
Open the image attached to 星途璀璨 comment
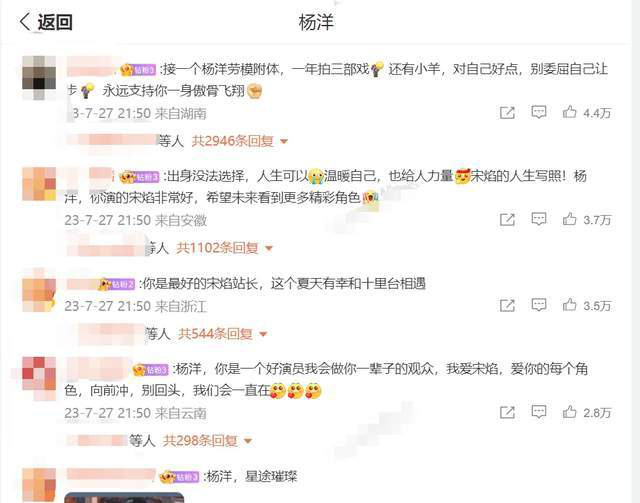click(x=124, y=498)
